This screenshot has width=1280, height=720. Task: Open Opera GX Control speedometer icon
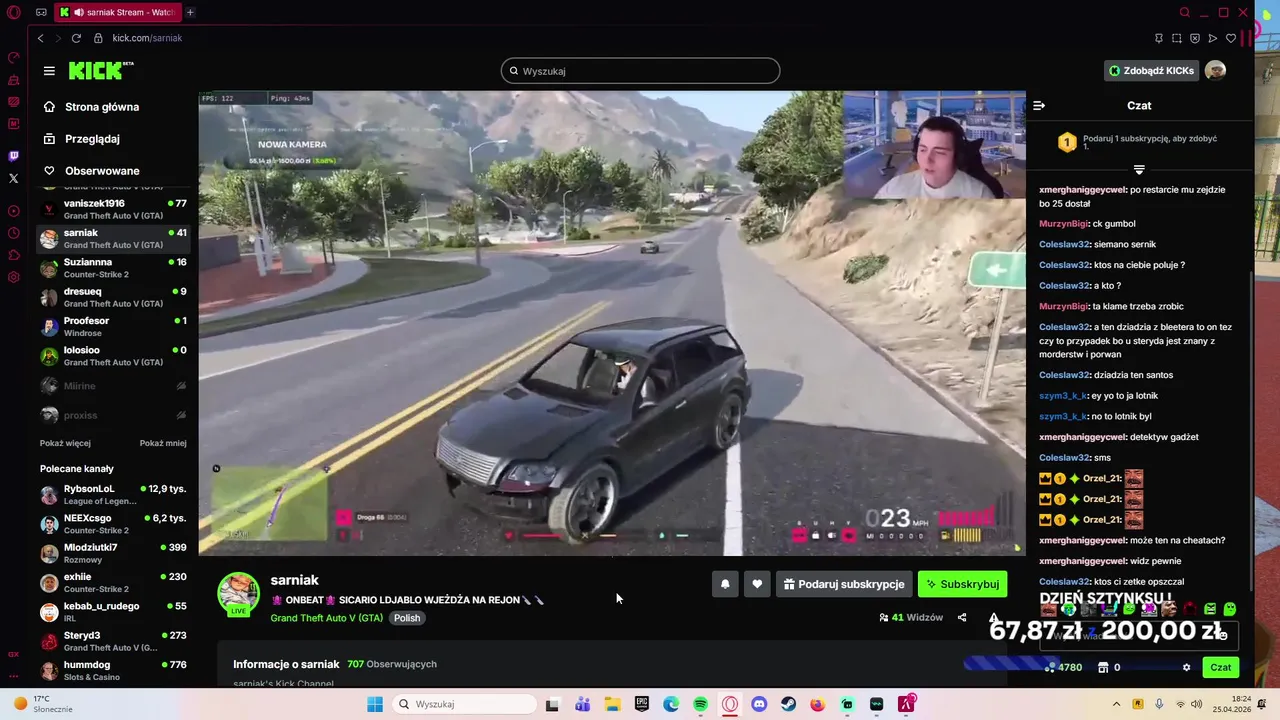pyautogui.click(x=13, y=57)
